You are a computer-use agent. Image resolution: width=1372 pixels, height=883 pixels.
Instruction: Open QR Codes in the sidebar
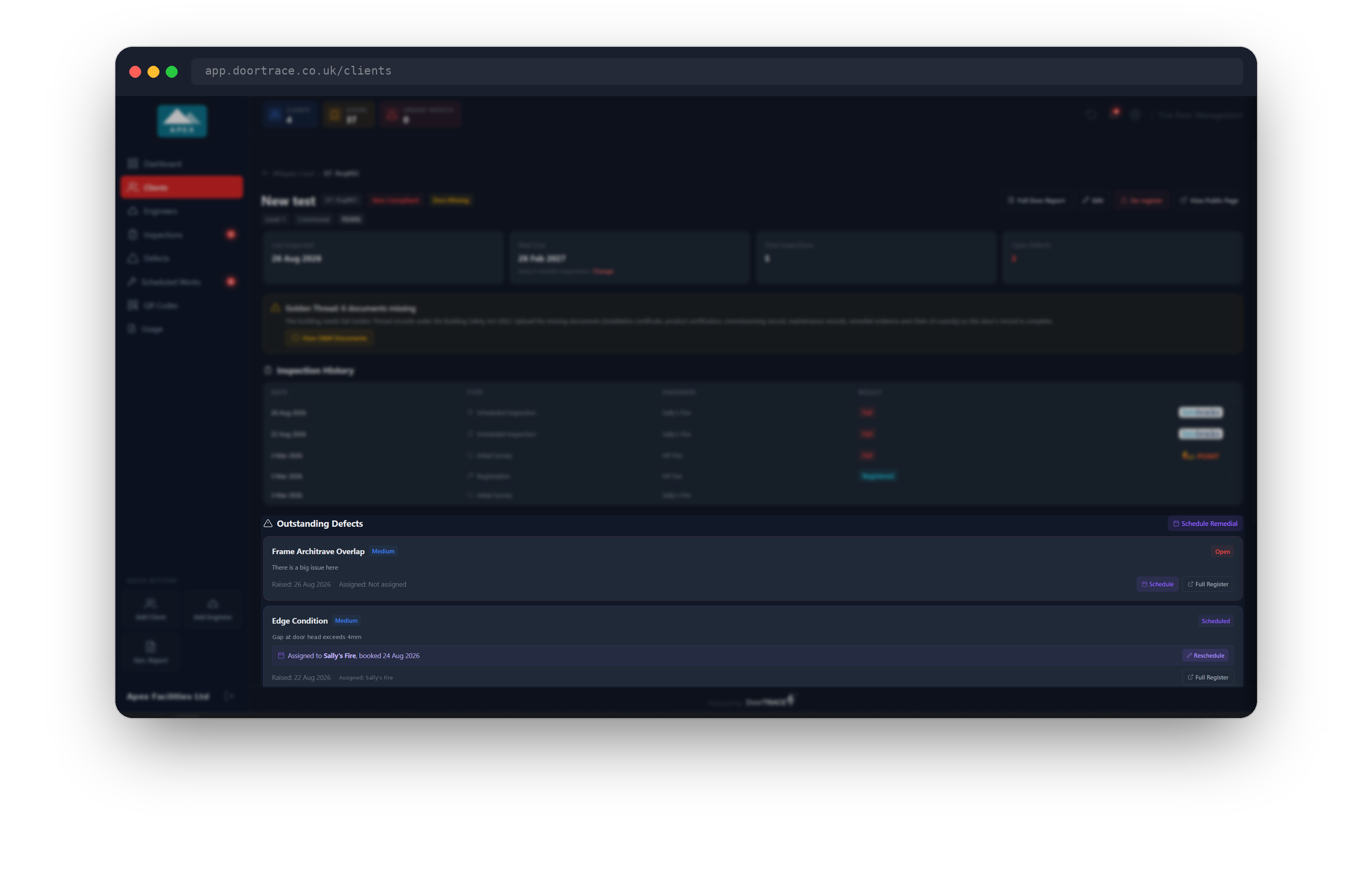[182, 305]
